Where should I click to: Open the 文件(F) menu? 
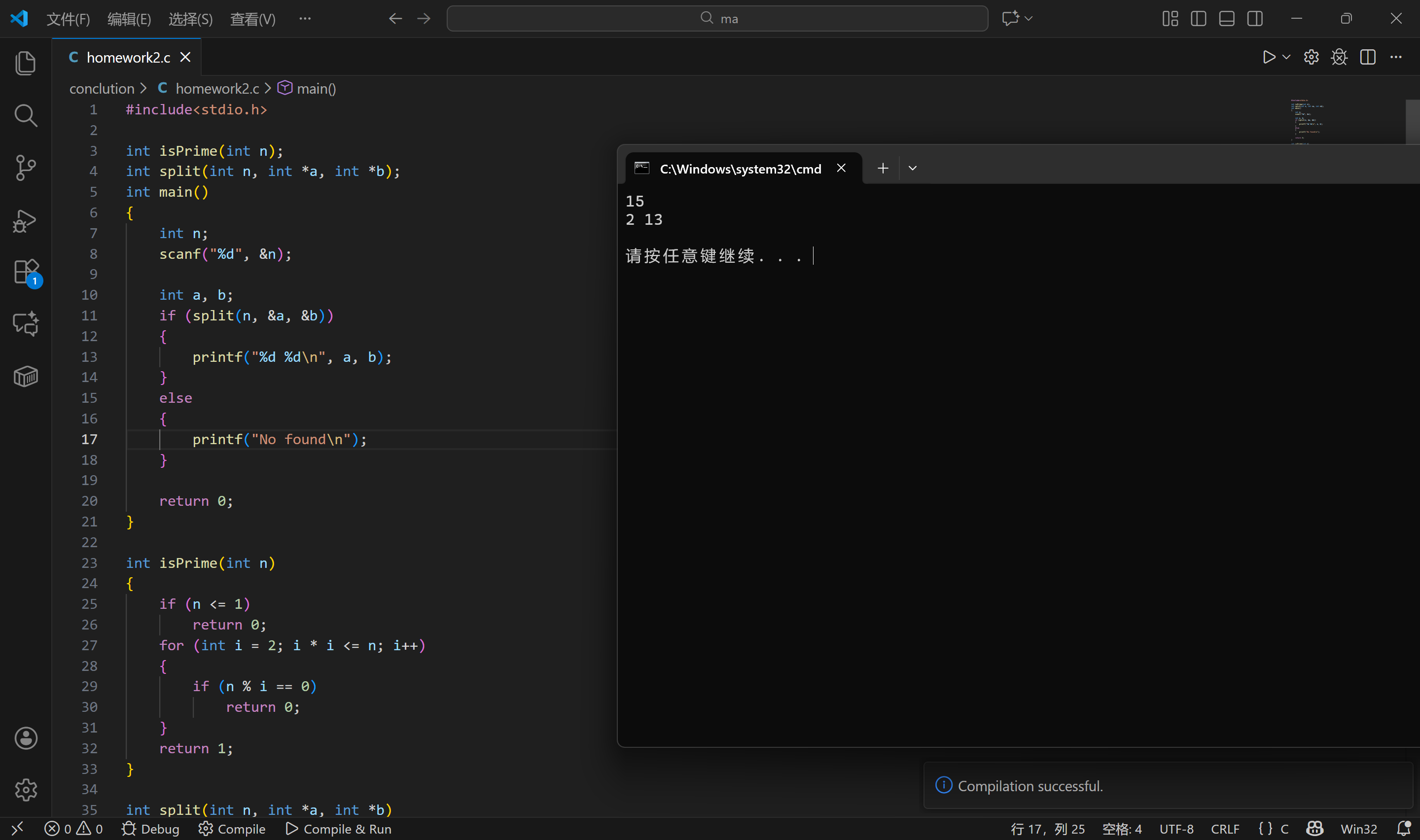68,19
